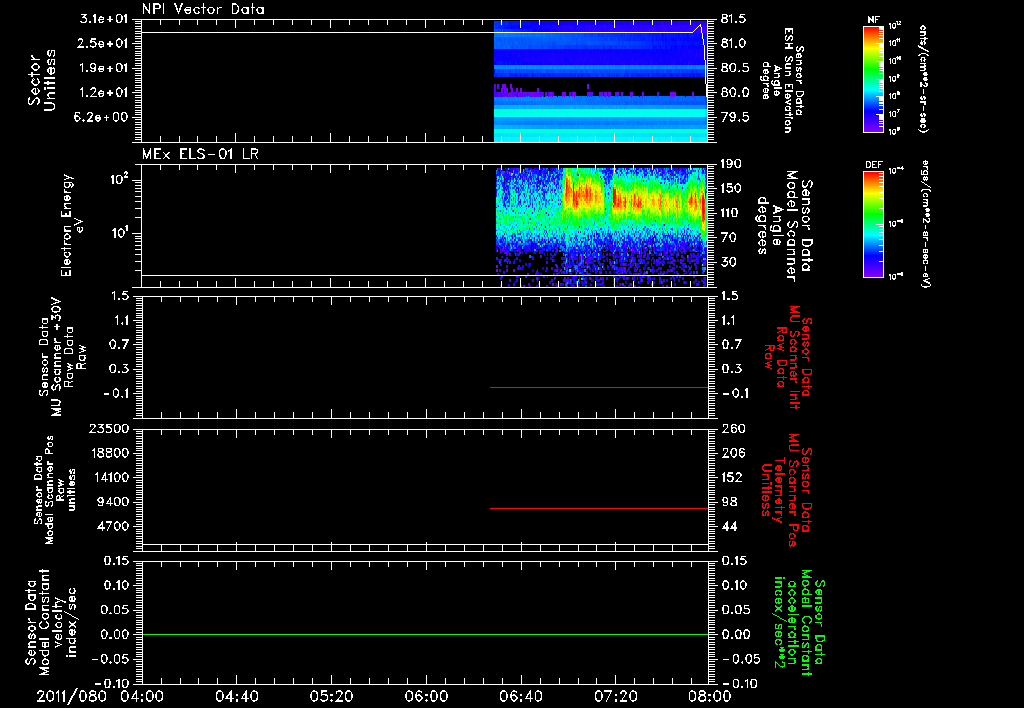Click the 3.1e+01 sector tick value
This screenshot has height=708, width=1024.
104,19
